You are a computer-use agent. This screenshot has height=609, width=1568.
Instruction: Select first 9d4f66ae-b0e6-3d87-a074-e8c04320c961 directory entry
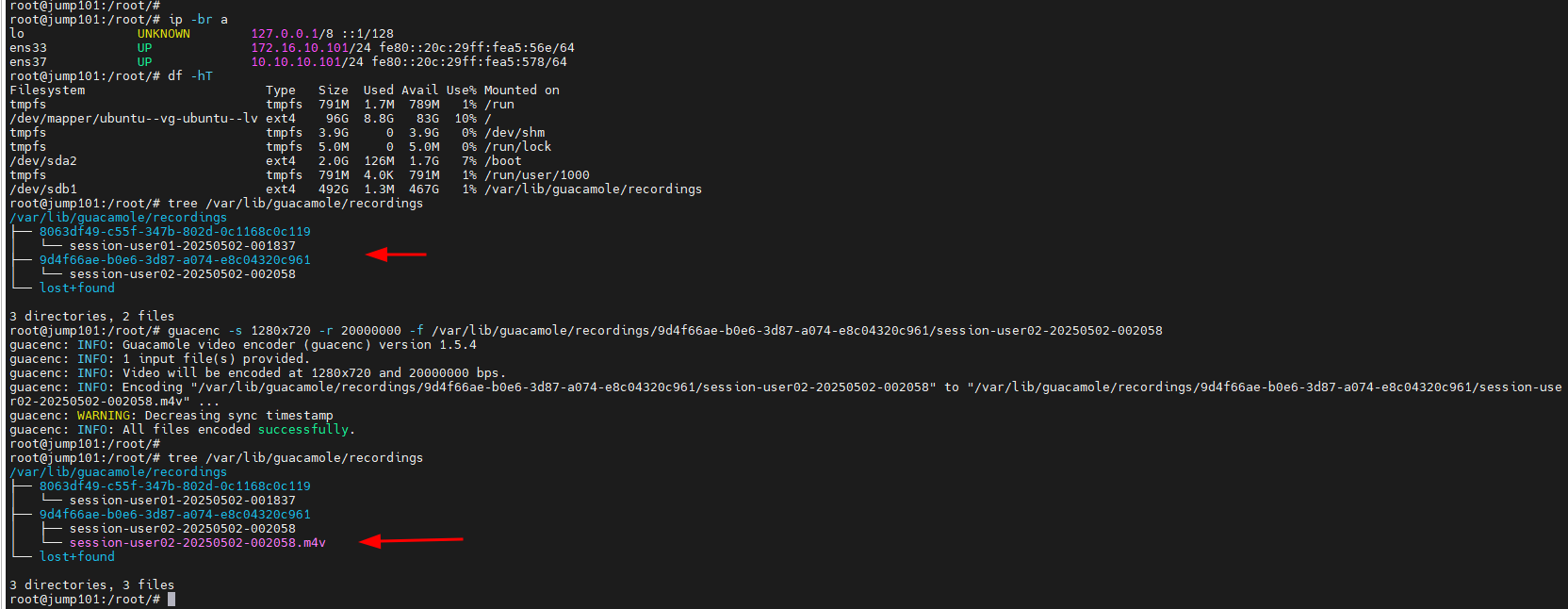coord(174,260)
